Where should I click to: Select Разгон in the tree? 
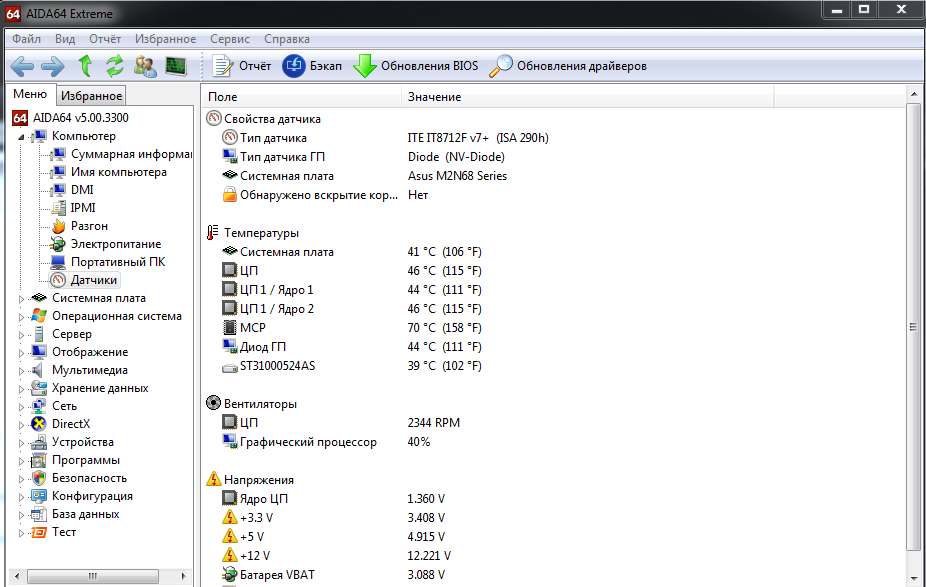coord(89,226)
